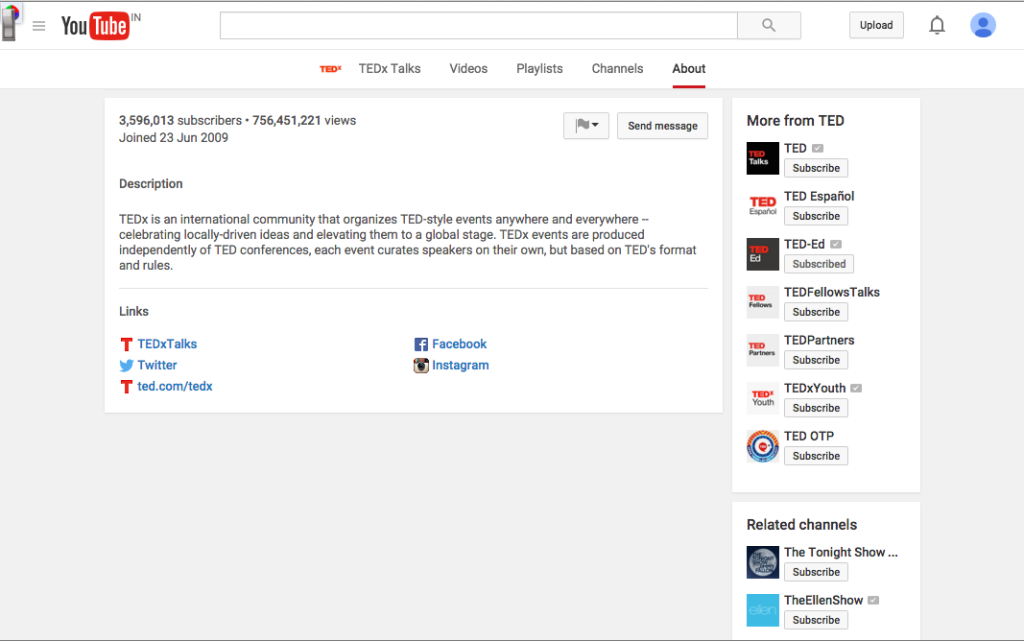The width and height of the screenshot is (1024, 641).
Task: Go to the TEDx Talks home tab
Action: pos(389,69)
